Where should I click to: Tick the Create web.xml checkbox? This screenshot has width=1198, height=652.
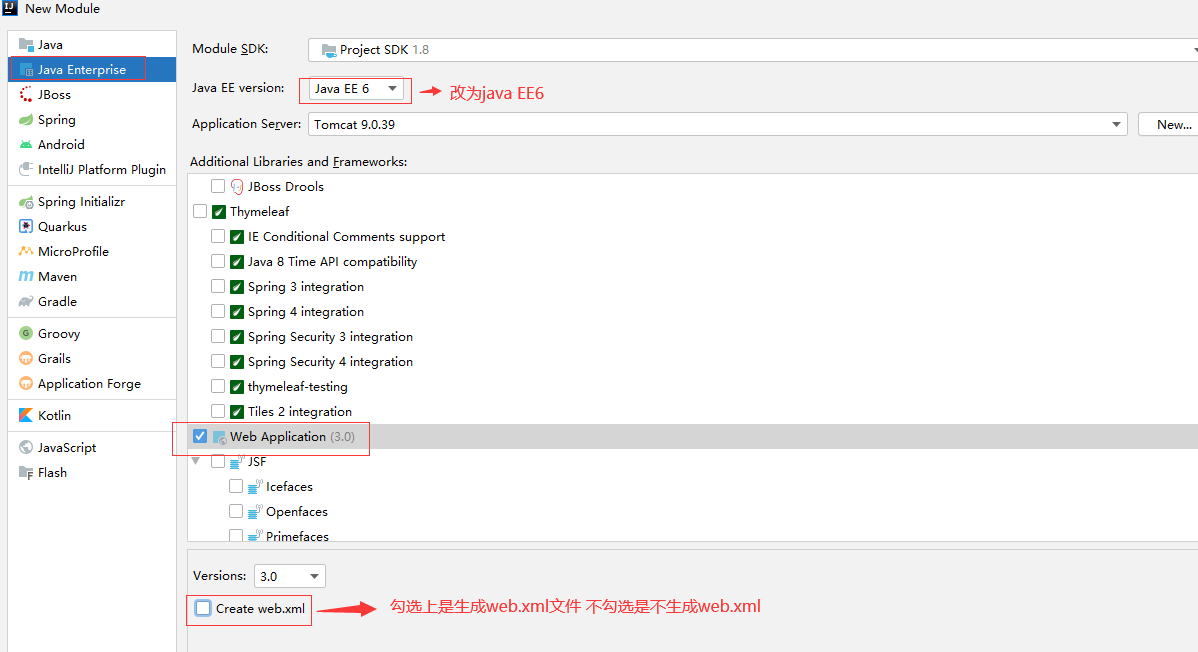(202, 608)
